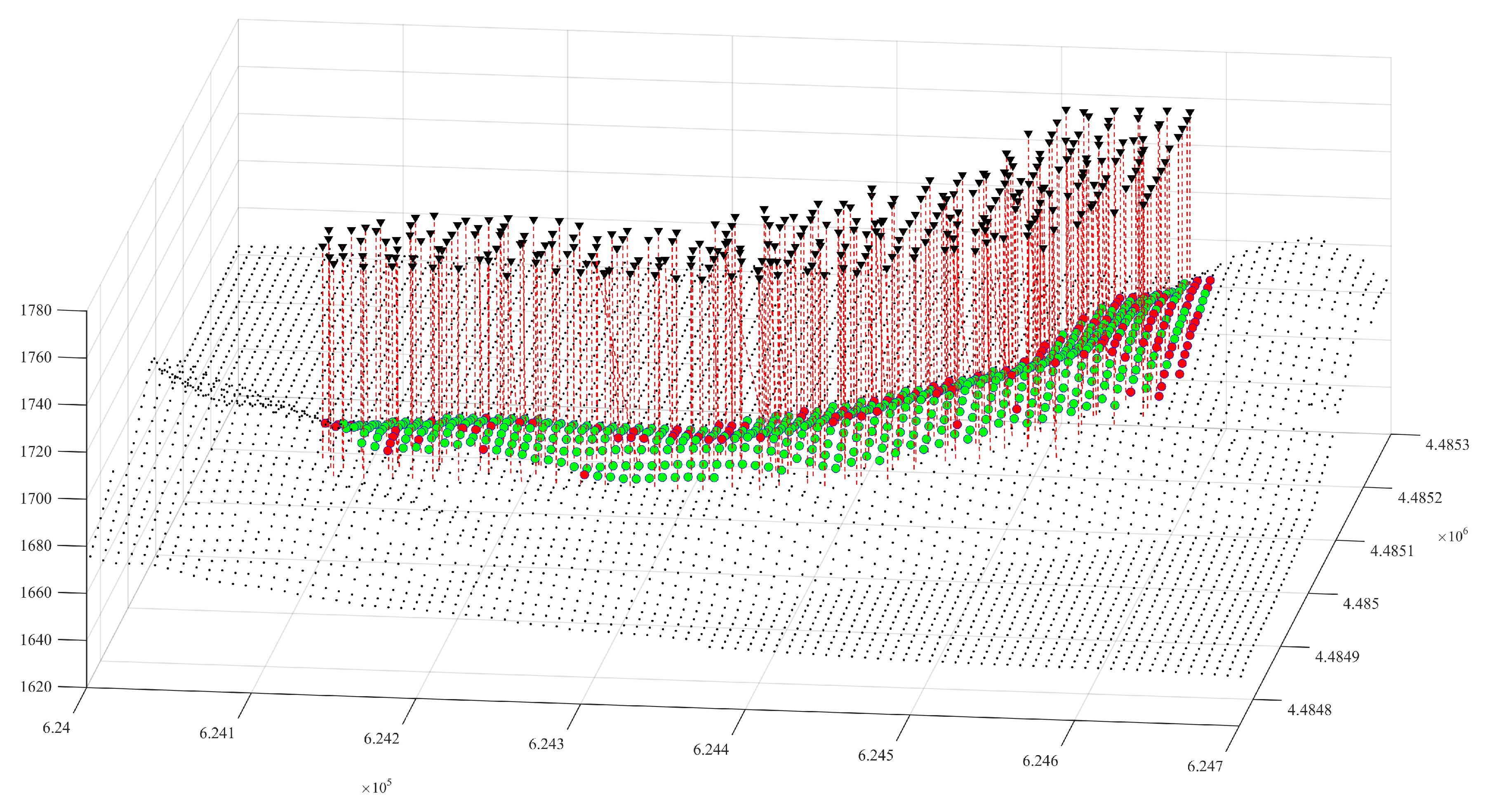Select the 4.4853 y-axis tick label

[1447, 444]
